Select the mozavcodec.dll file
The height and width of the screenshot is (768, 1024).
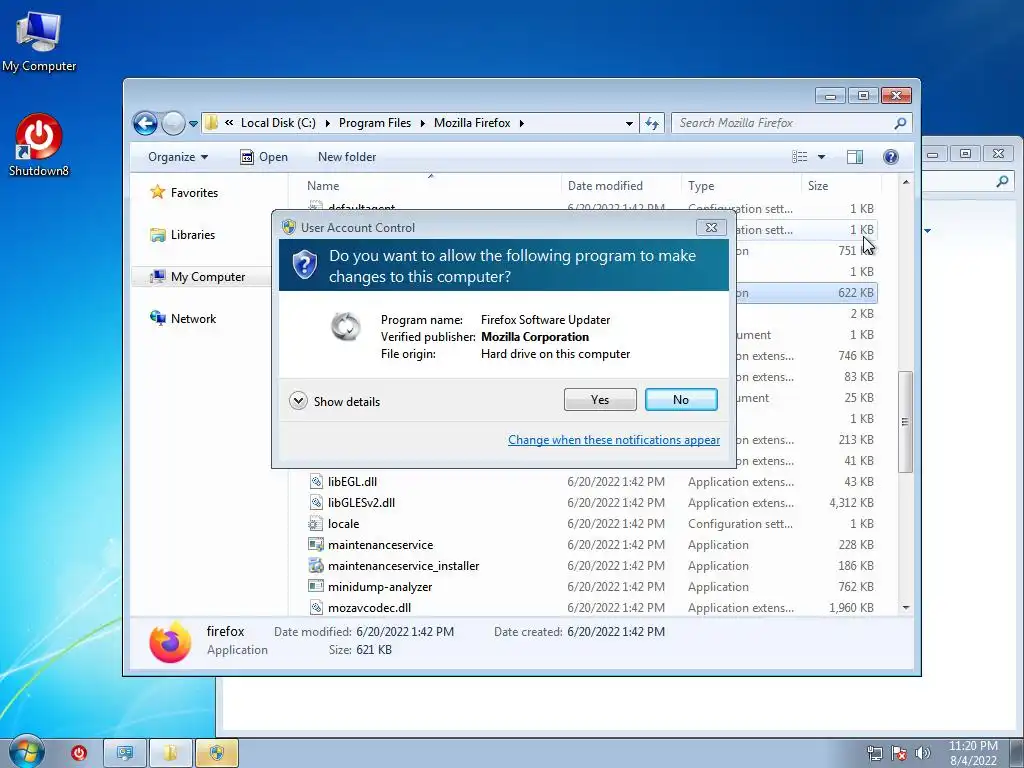[369, 607]
